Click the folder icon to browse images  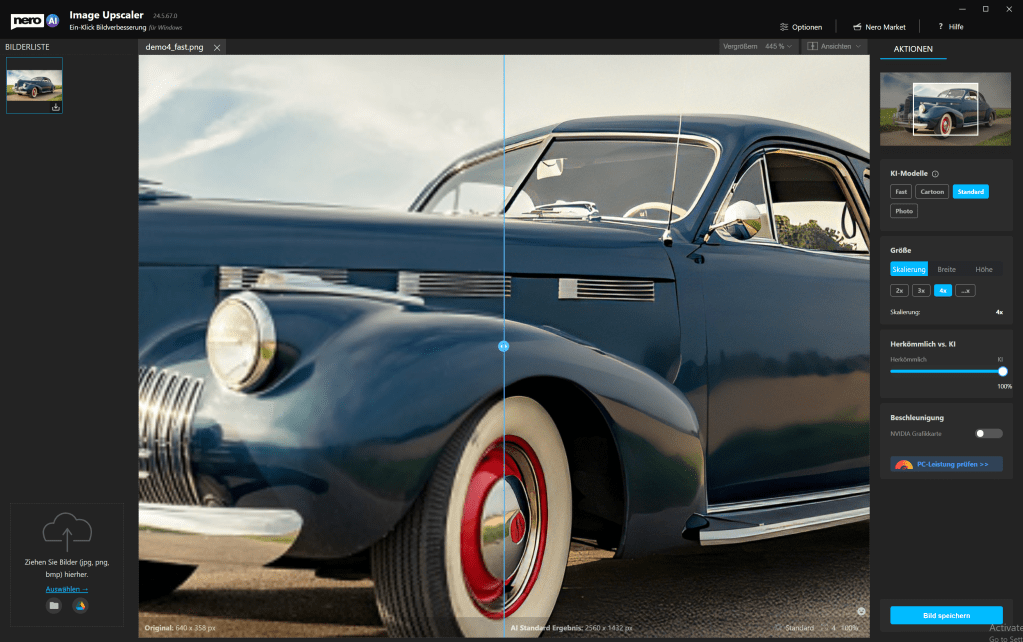point(53,606)
